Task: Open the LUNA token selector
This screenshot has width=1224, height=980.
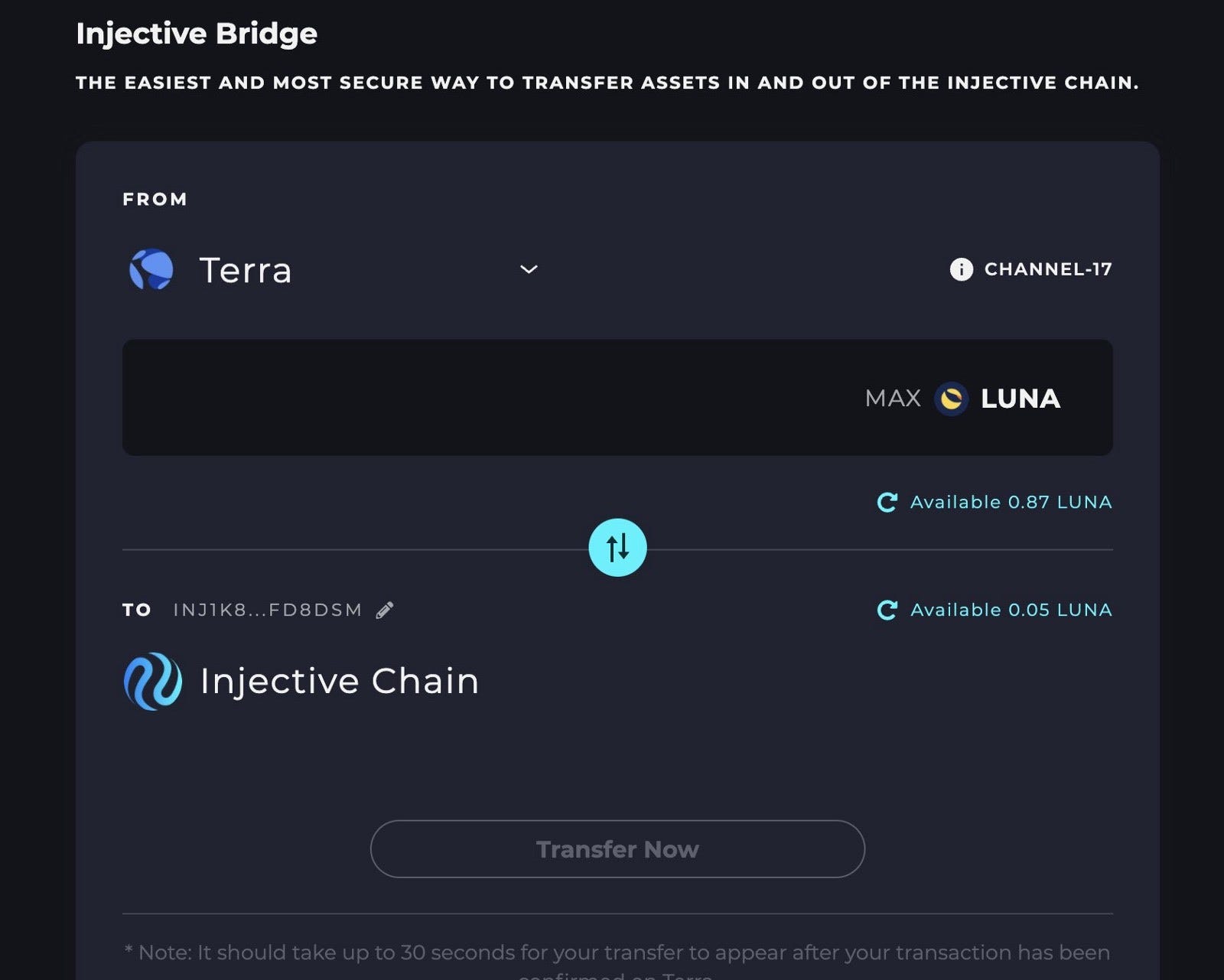Action: (1020, 399)
